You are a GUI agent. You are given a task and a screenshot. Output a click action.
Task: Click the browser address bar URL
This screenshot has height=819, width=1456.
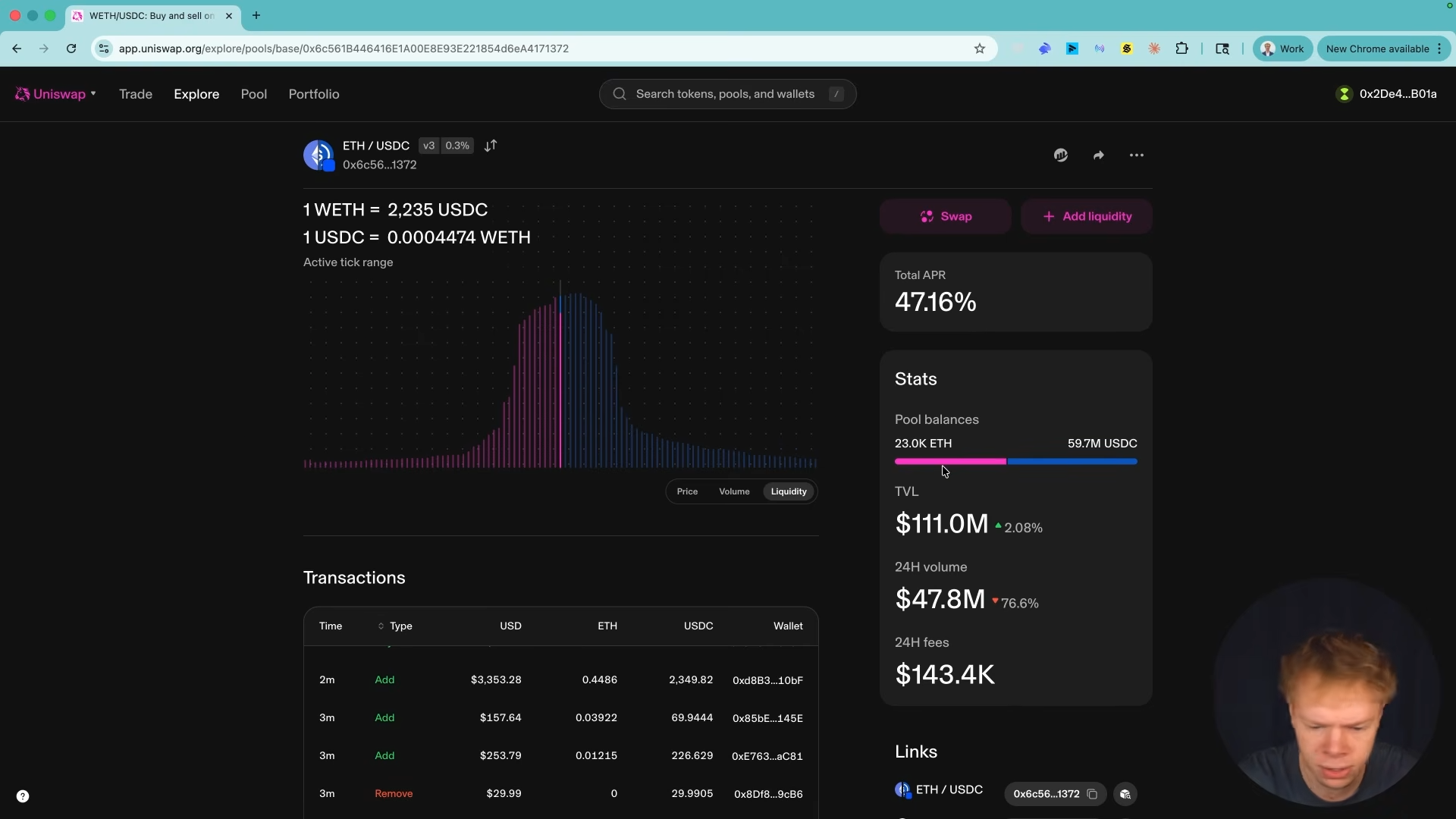tap(344, 49)
